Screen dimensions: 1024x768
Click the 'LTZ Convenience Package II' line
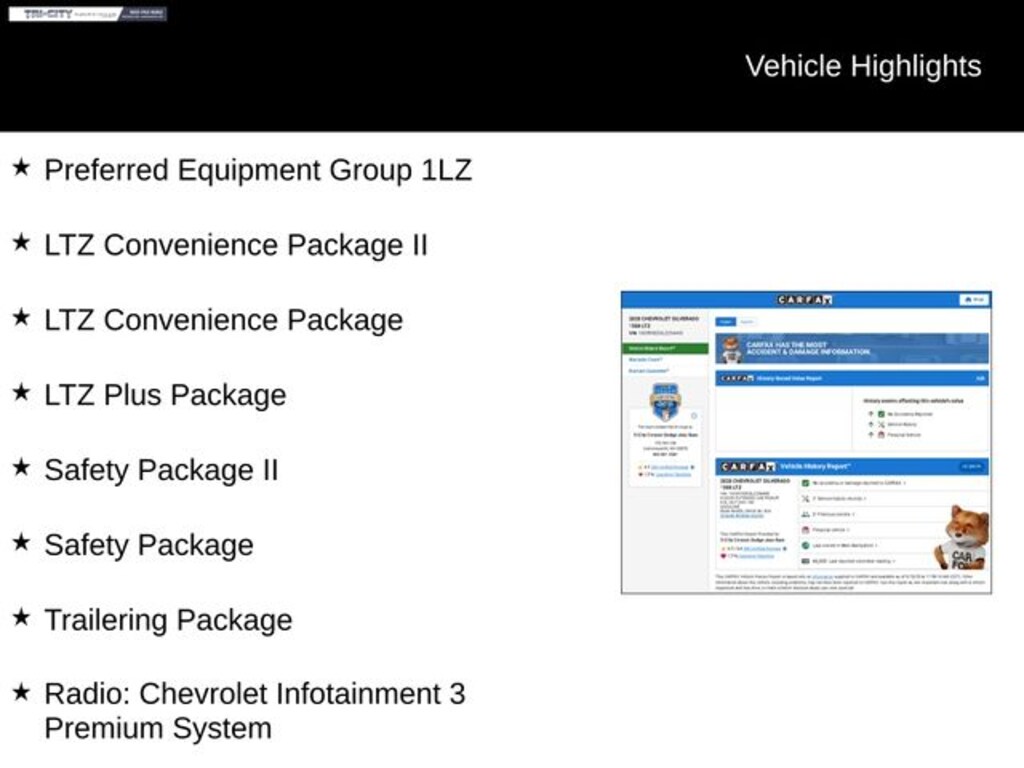236,245
